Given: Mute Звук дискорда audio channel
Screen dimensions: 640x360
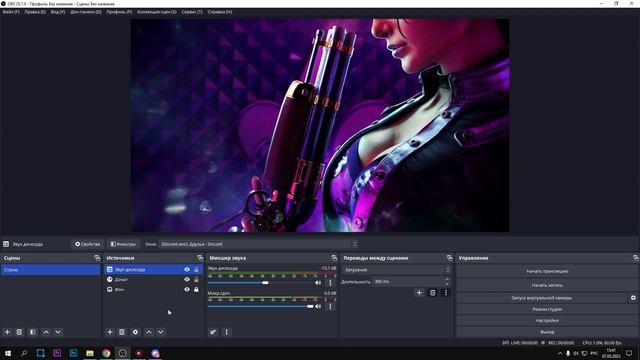Looking at the screenshot, I should [x=318, y=282].
